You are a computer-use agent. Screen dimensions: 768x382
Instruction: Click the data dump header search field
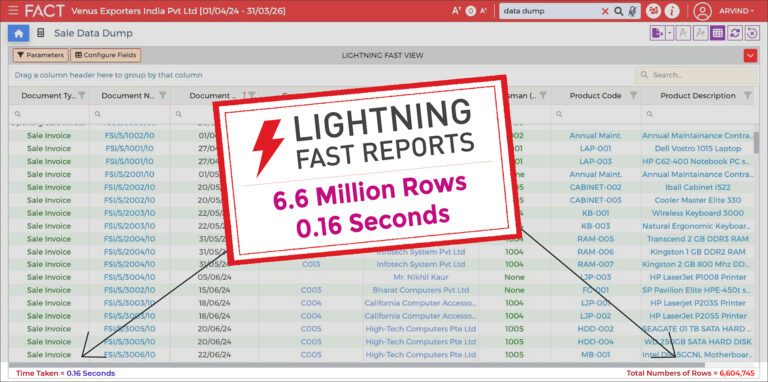(x=550, y=11)
